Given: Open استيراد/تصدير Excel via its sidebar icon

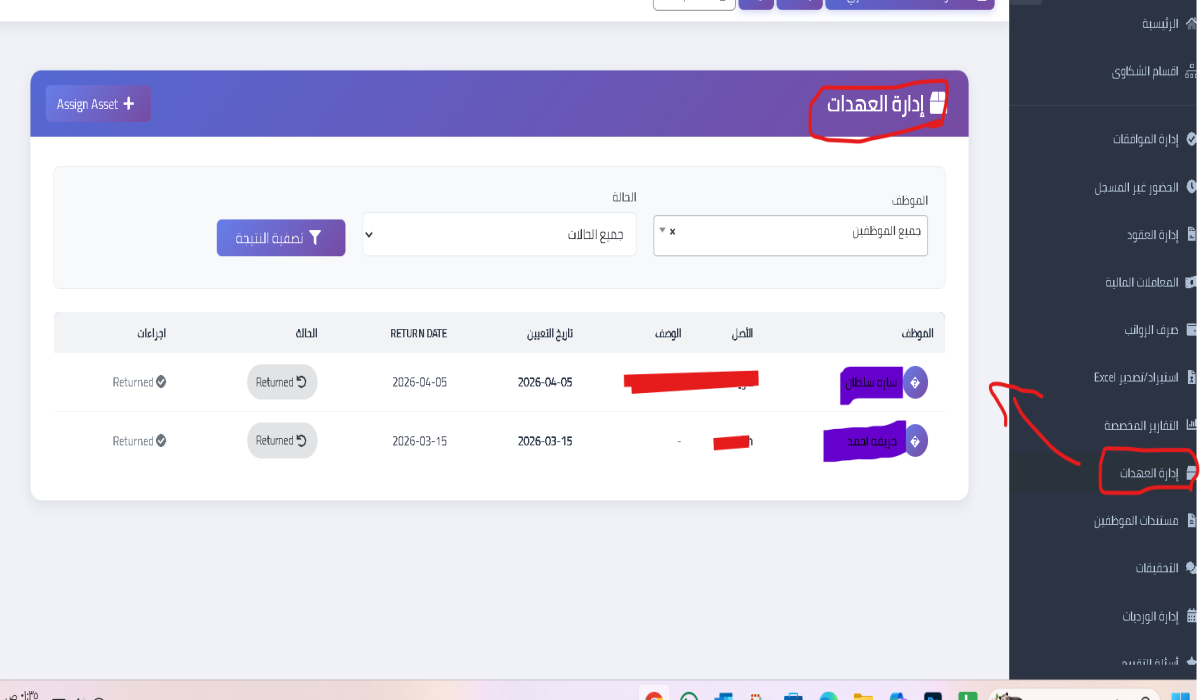Looking at the screenshot, I should tap(1190, 377).
